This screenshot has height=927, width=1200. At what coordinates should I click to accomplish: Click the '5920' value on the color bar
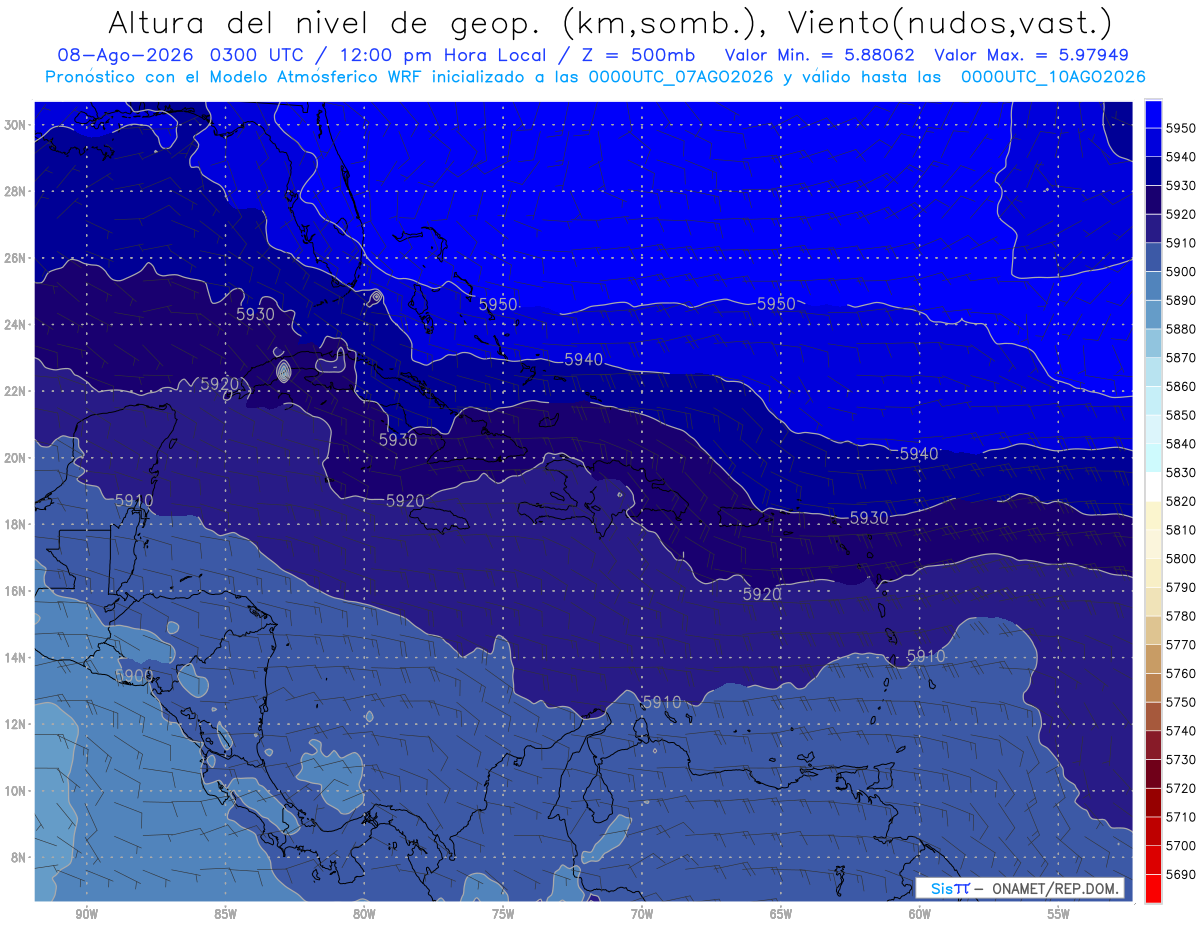(x=1183, y=214)
